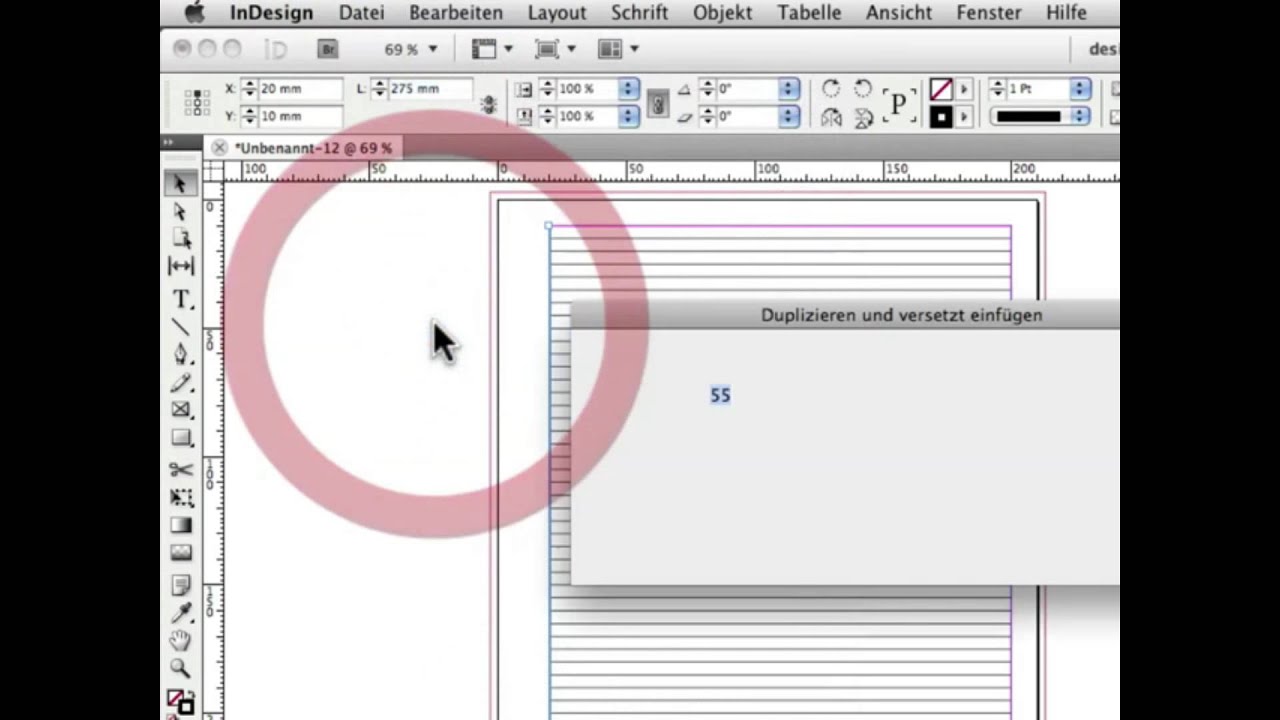The image size is (1280, 720).
Task: Select the Pen tool
Action: click(181, 354)
